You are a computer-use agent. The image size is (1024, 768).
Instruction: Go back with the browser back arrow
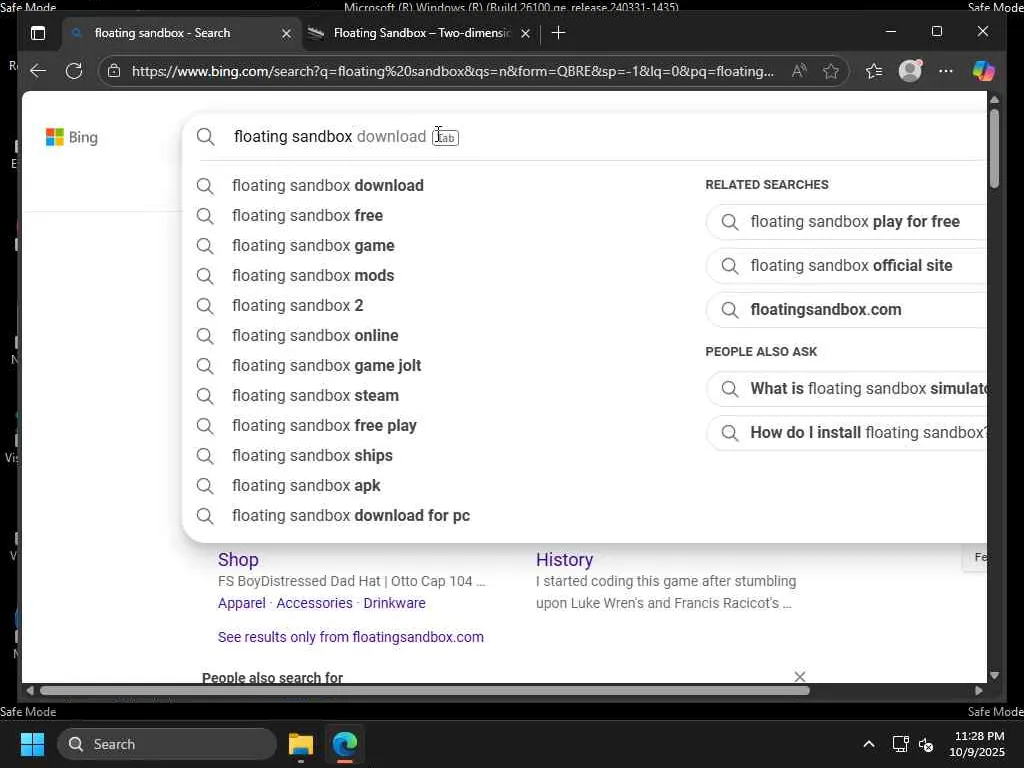click(38, 71)
